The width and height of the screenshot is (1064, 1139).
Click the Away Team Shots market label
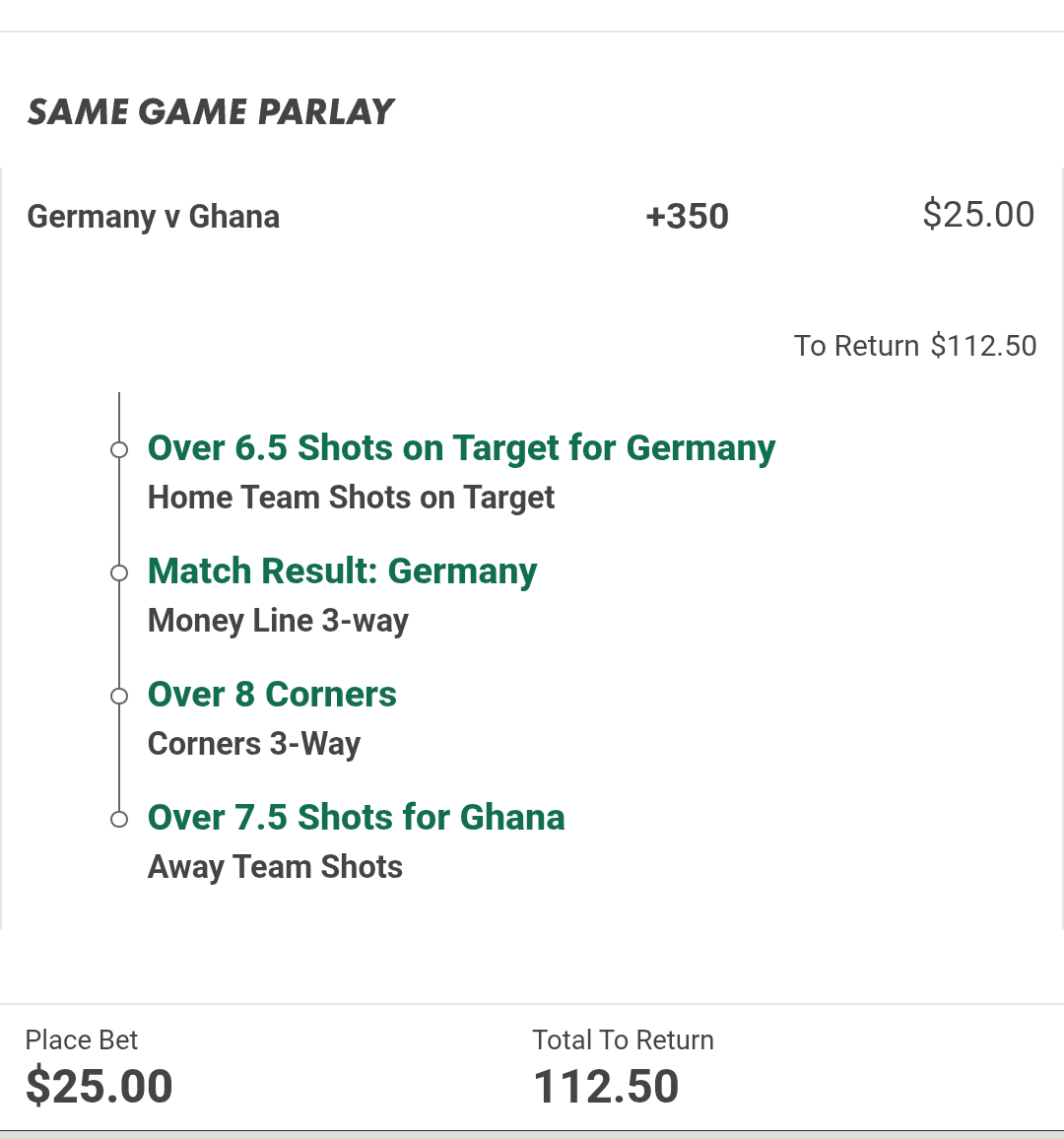[275, 867]
